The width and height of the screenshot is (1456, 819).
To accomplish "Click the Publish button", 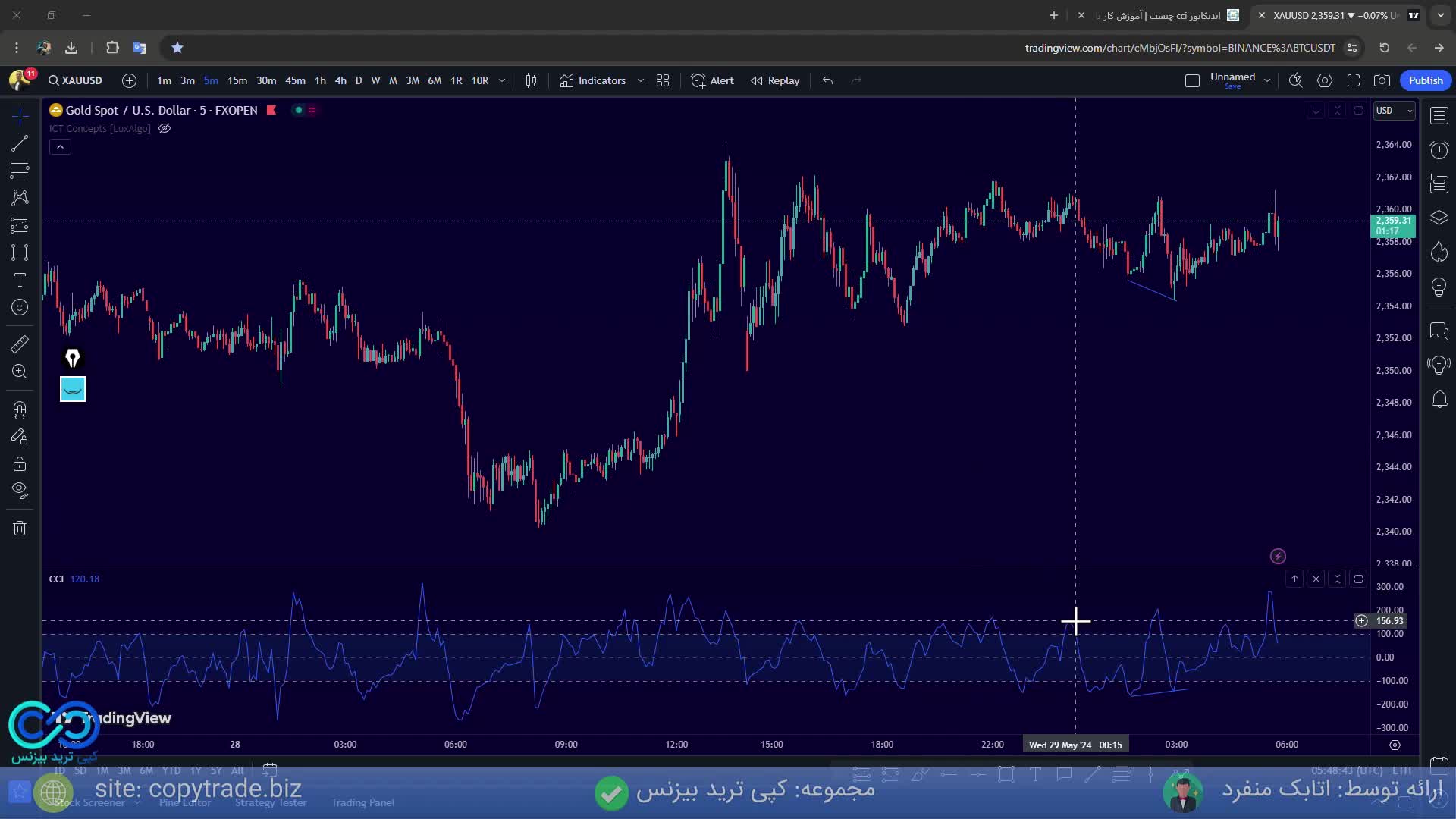I will 1425,80.
